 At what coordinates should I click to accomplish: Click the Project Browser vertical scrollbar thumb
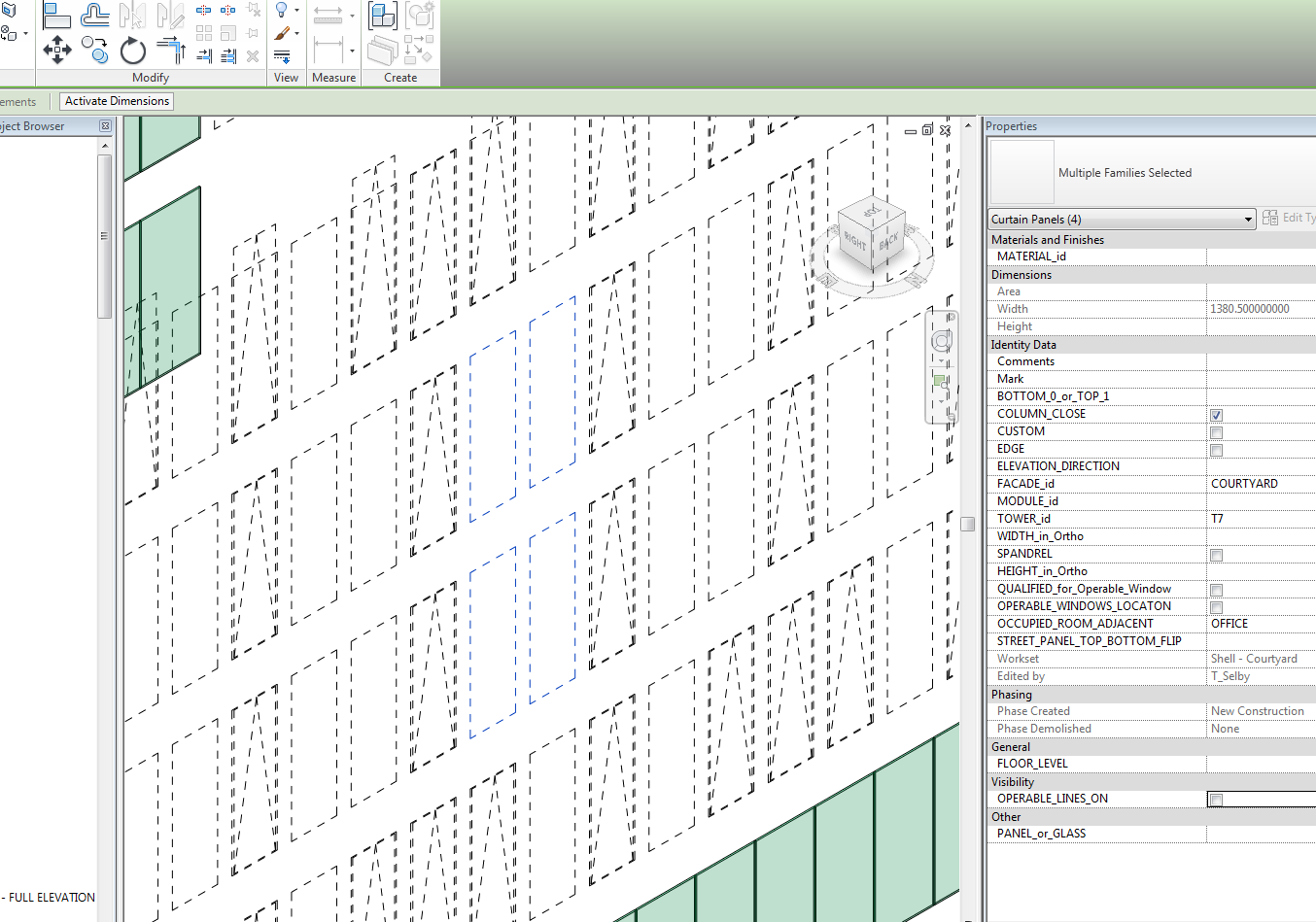click(x=104, y=236)
